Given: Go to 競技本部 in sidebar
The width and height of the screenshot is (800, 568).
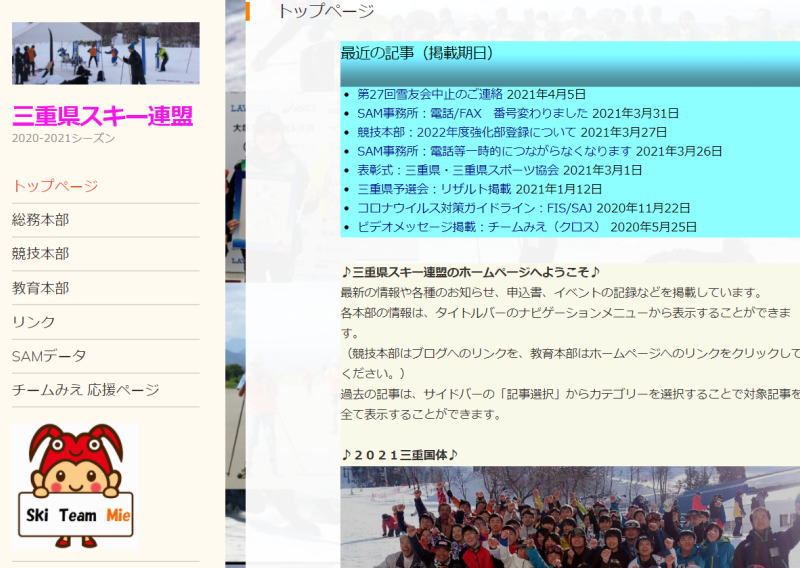Looking at the screenshot, I should [x=41, y=254].
